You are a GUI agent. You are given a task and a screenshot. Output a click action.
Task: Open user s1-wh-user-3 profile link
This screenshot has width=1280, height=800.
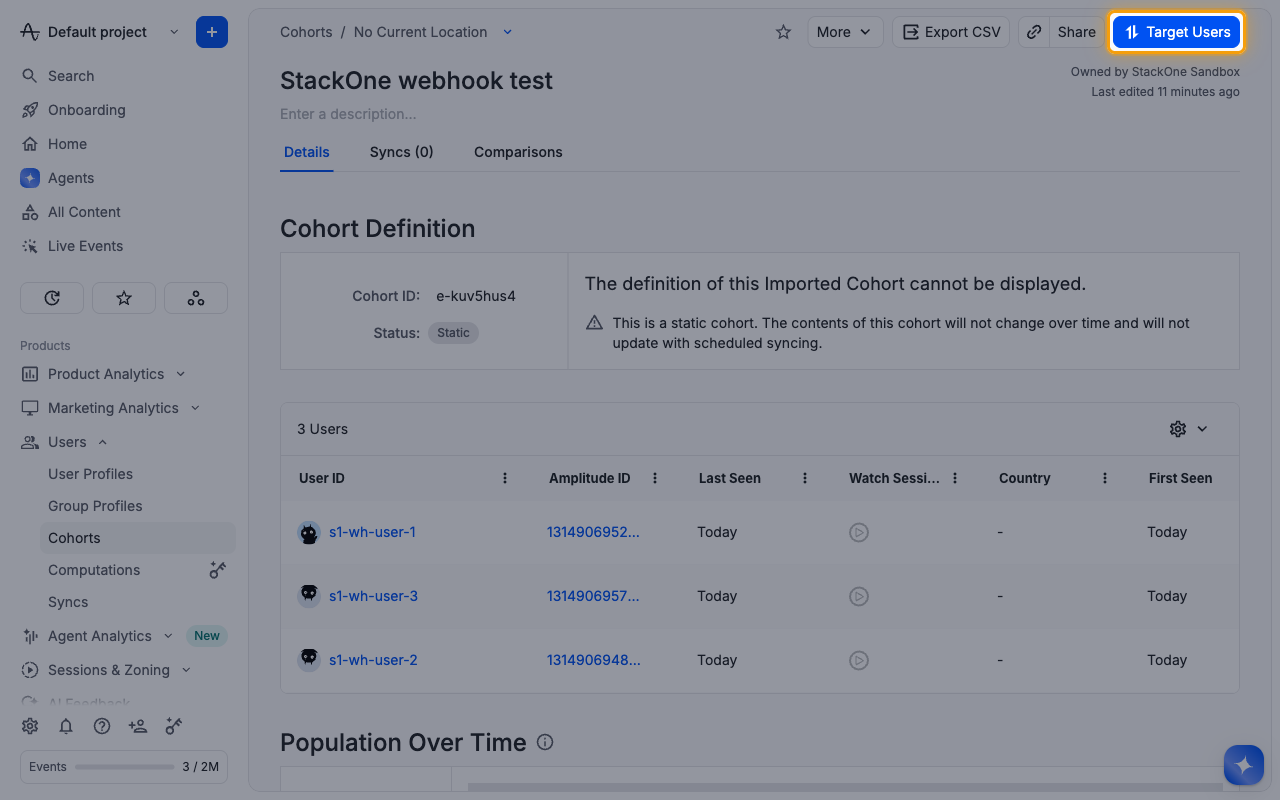[x=373, y=596]
